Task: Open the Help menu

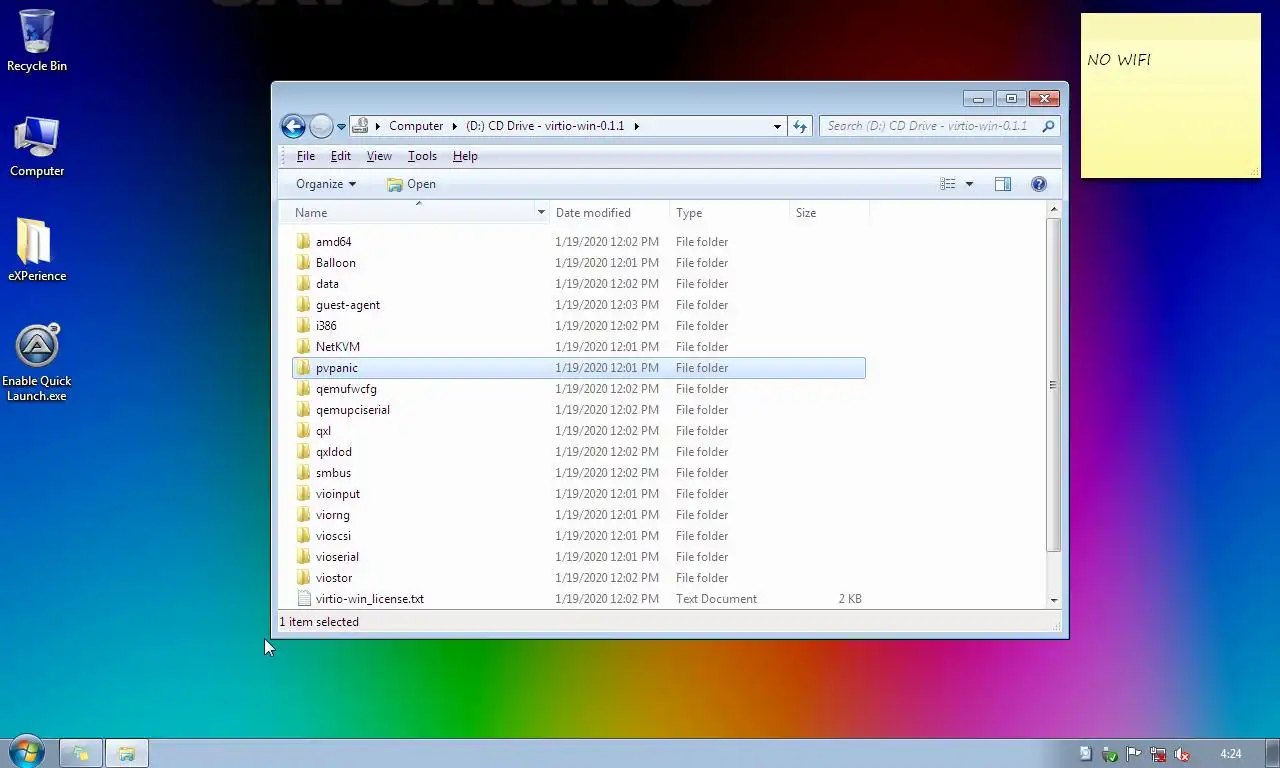Action: pos(465,156)
